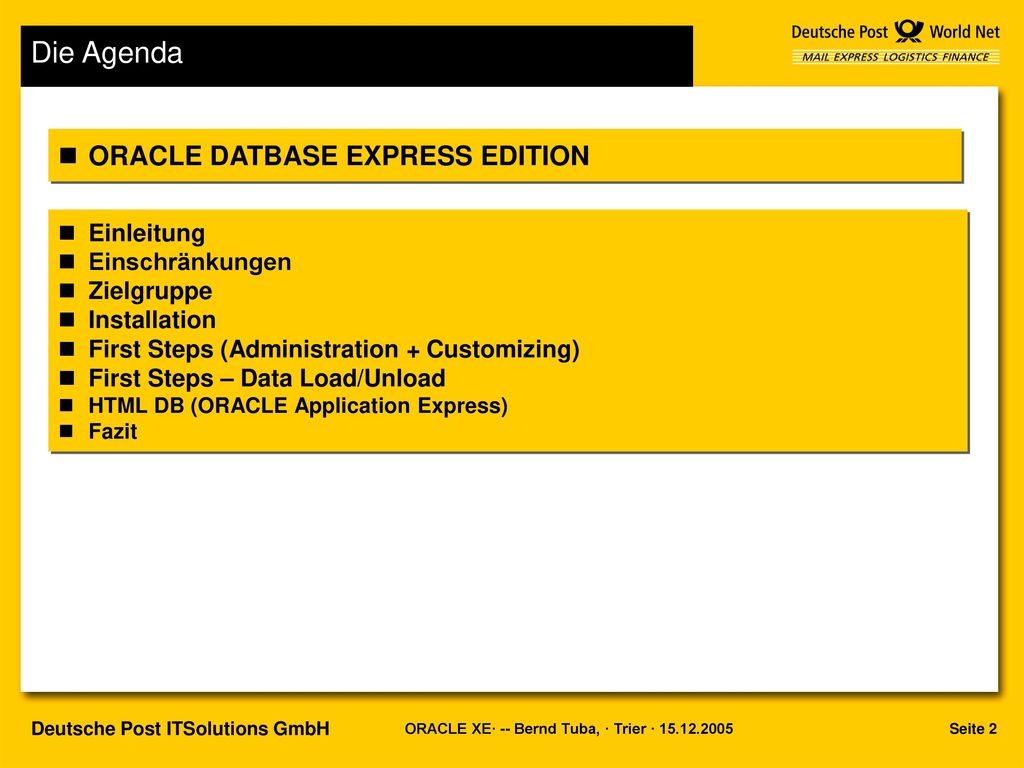Click the date "15.12.2005"
1024x768 pixels.
[696, 729]
